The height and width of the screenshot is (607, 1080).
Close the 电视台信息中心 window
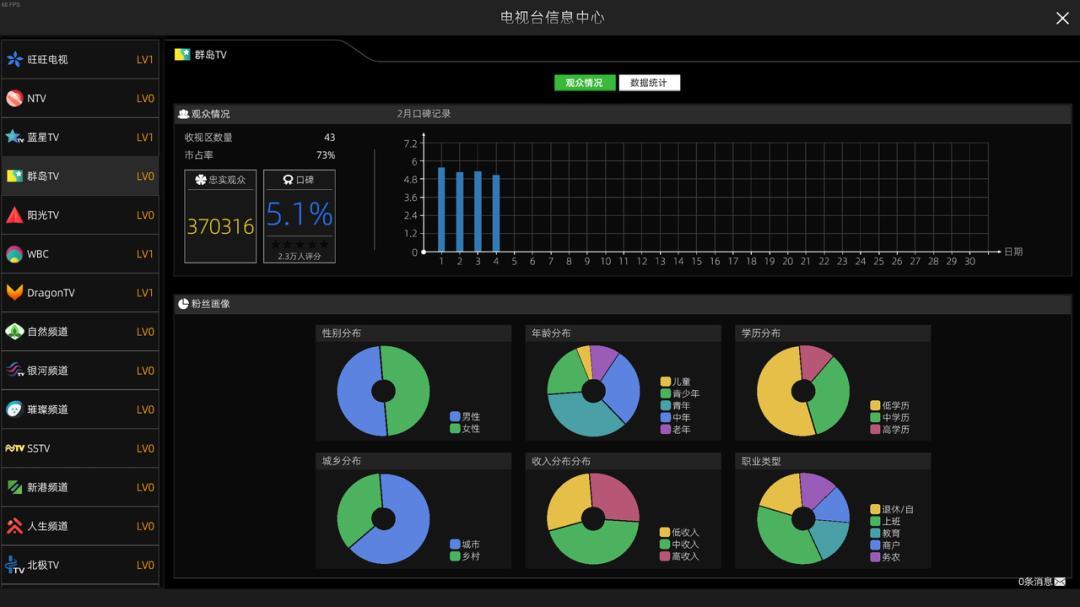1062,18
